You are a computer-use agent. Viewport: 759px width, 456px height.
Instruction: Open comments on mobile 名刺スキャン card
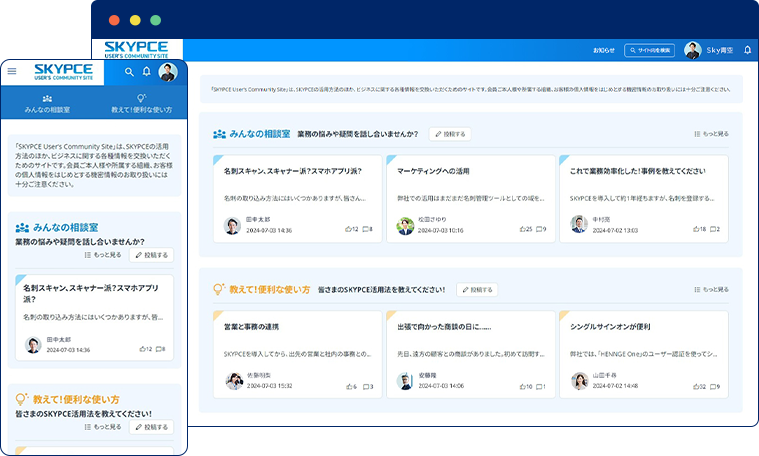point(161,349)
